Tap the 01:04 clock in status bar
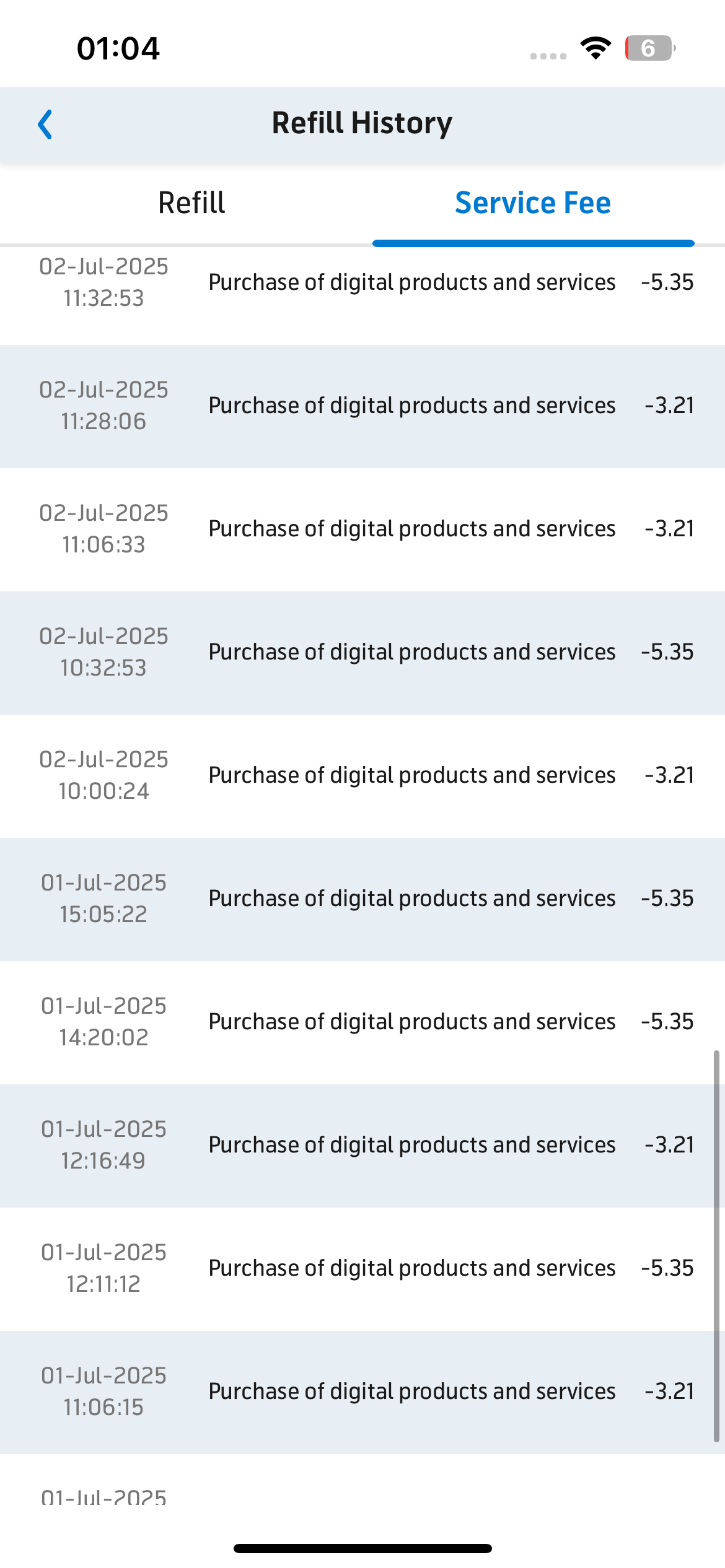Image resolution: width=725 pixels, height=1568 pixels. click(118, 48)
